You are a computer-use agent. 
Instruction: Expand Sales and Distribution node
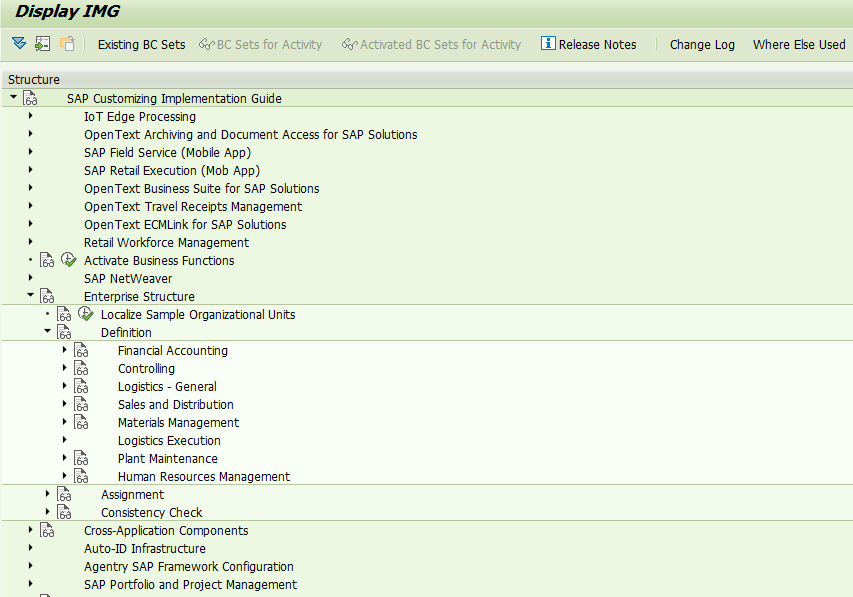tap(64, 403)
